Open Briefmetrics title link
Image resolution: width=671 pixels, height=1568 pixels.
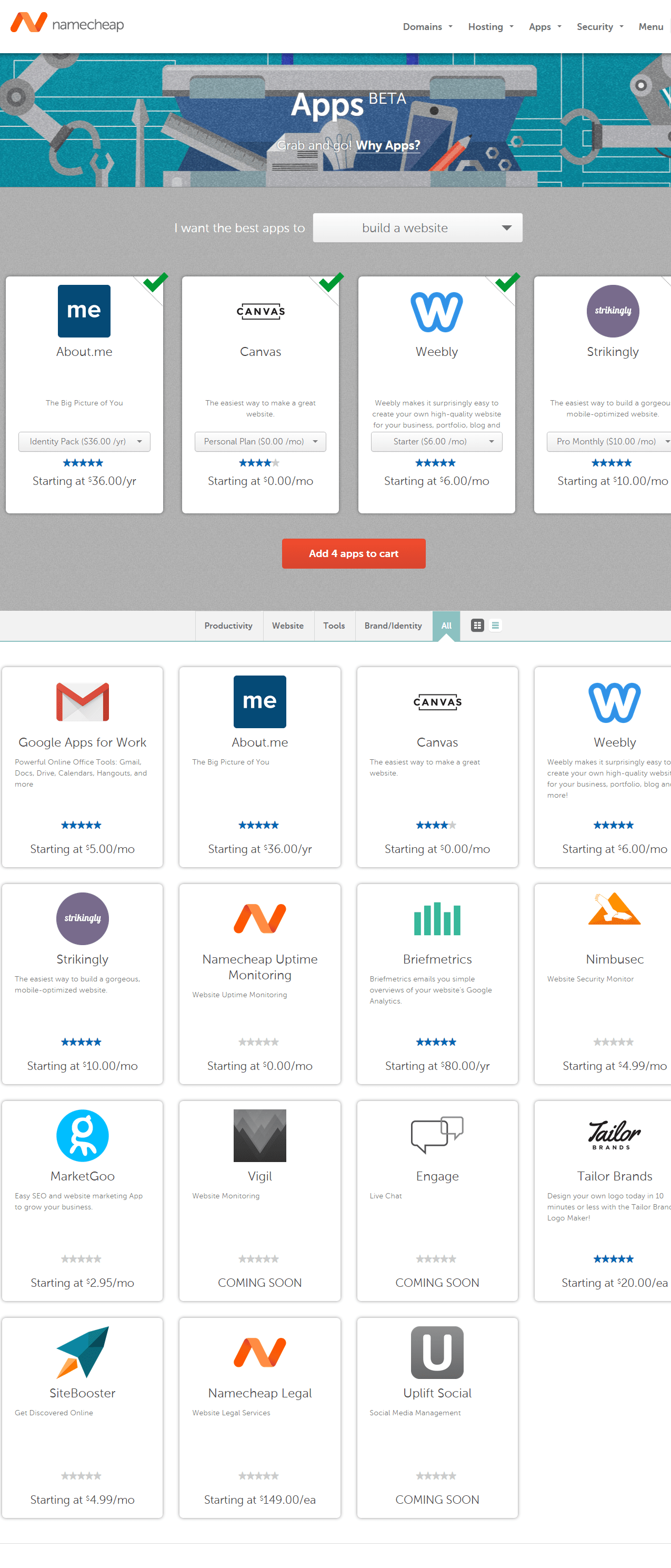(x=437, y=959)
